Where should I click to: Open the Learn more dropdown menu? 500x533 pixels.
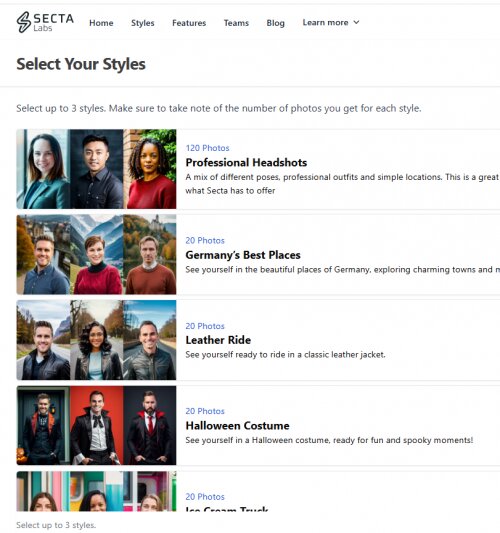point(330,22)
